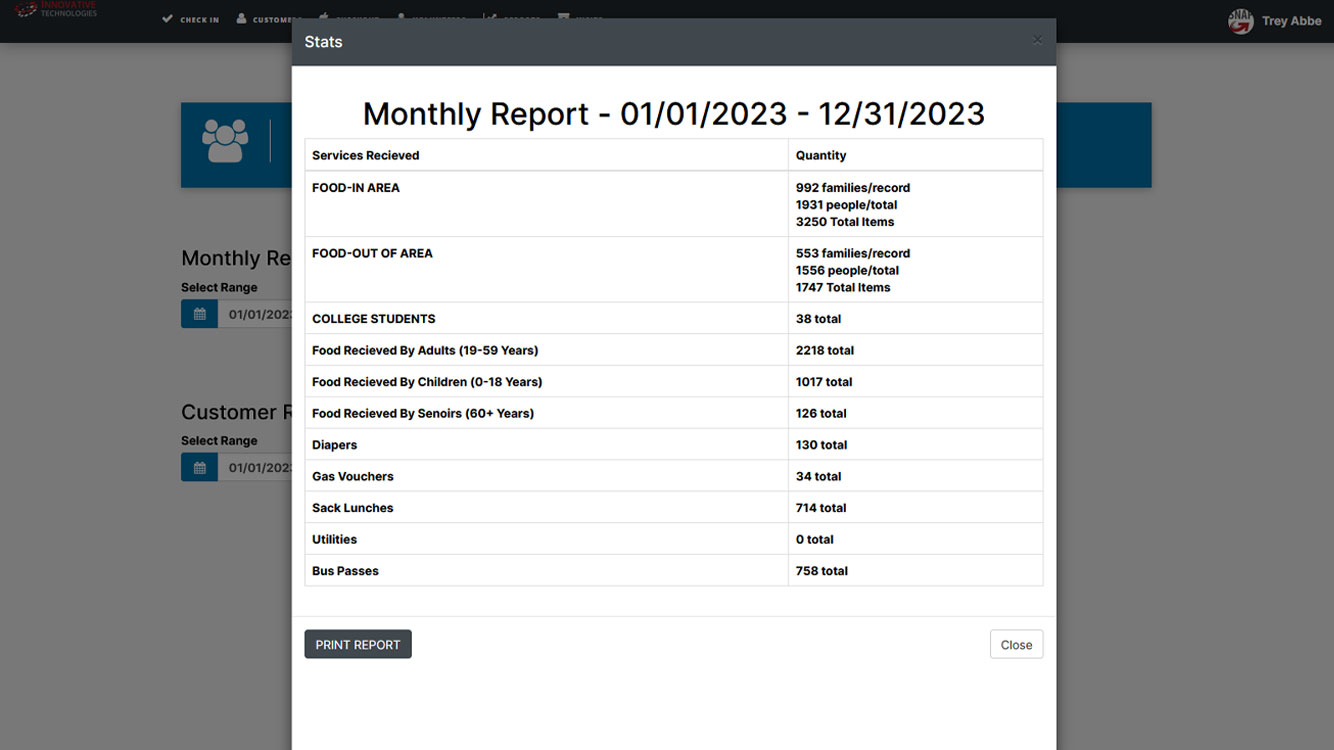Viewport: 1334px width, 750px height.
Task: Click the Innovative Technologies logo
Action: 56,10
